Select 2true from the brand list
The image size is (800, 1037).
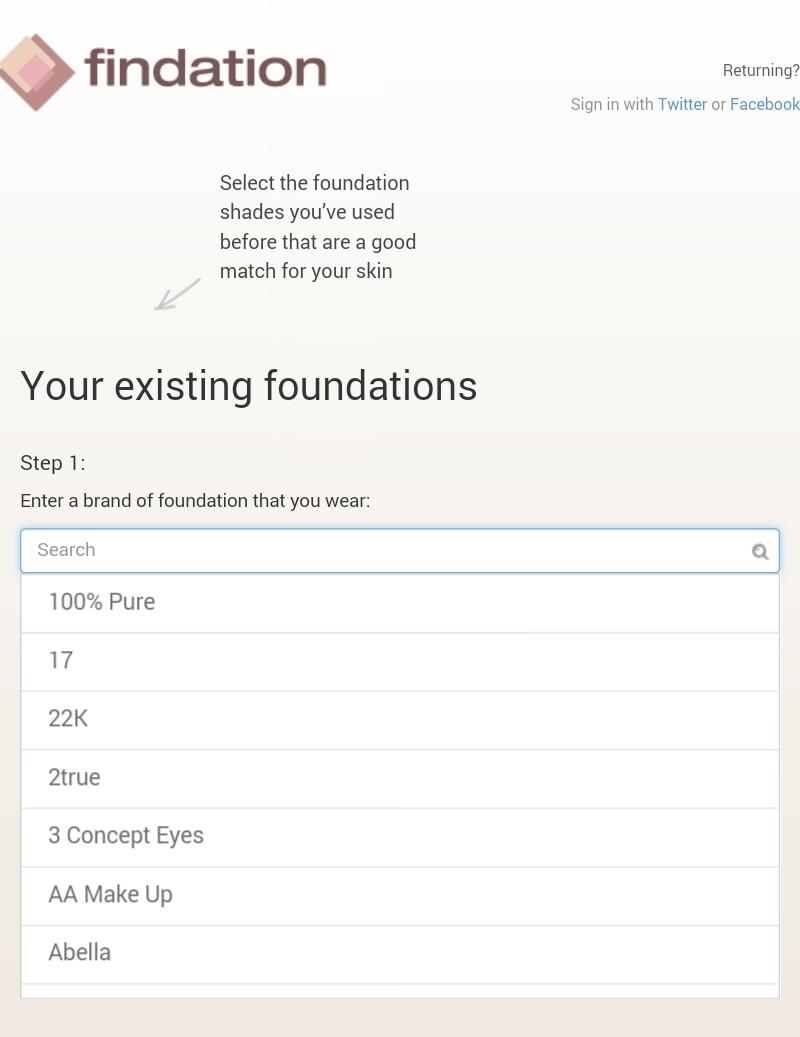[74, 777]
